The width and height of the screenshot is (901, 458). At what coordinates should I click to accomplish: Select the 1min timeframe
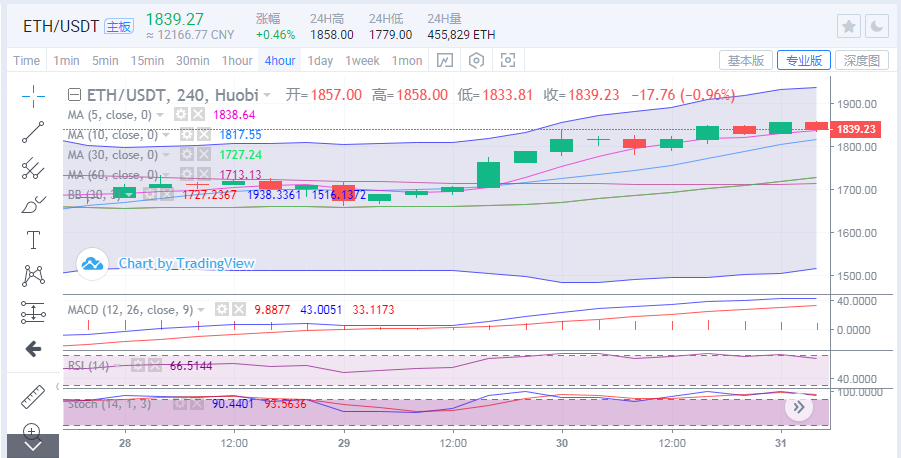click(x=66, y=60)
